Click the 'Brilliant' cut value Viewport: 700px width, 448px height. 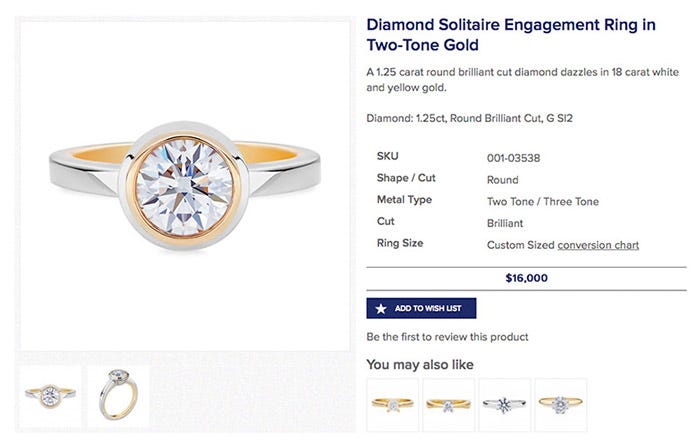click(506, 223)
